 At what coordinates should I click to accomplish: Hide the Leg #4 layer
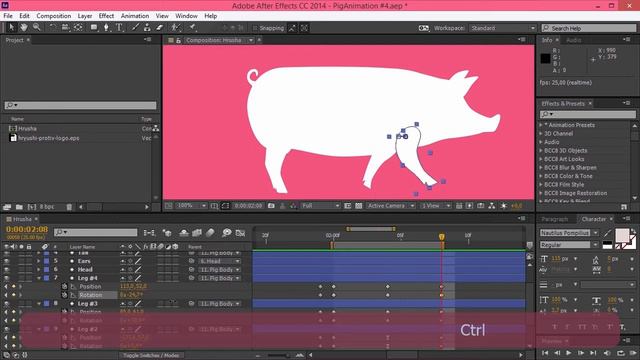tap(7, 278)
